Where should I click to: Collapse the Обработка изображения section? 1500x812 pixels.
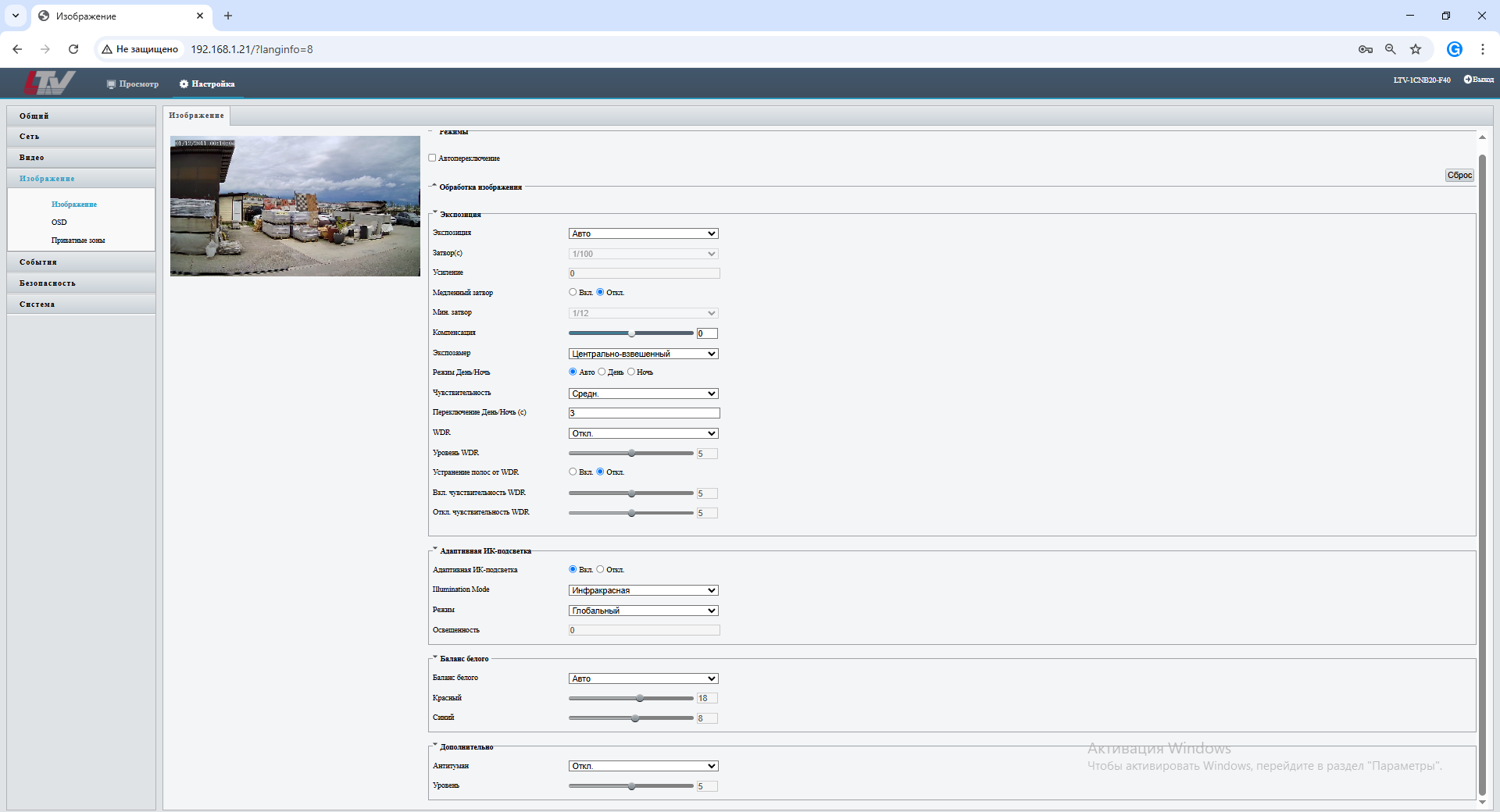(x=434, y=185)
